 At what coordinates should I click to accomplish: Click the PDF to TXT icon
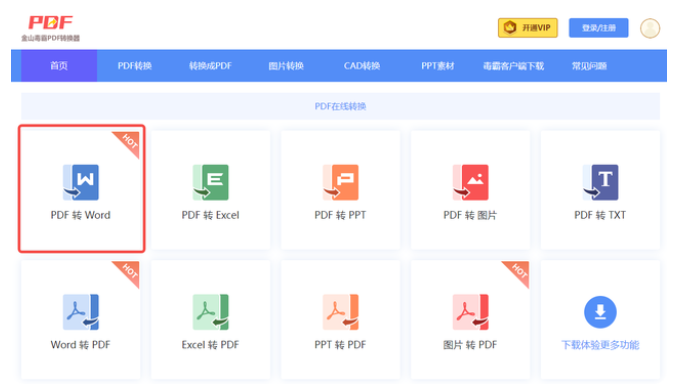pyautogui.click(x=600, y=182)
